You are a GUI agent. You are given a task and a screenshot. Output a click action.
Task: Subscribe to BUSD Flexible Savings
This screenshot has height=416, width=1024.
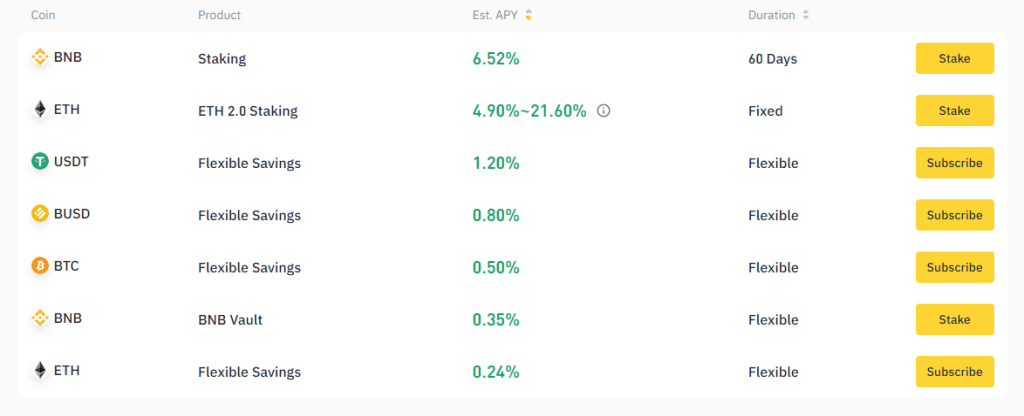tap(954, 215)
